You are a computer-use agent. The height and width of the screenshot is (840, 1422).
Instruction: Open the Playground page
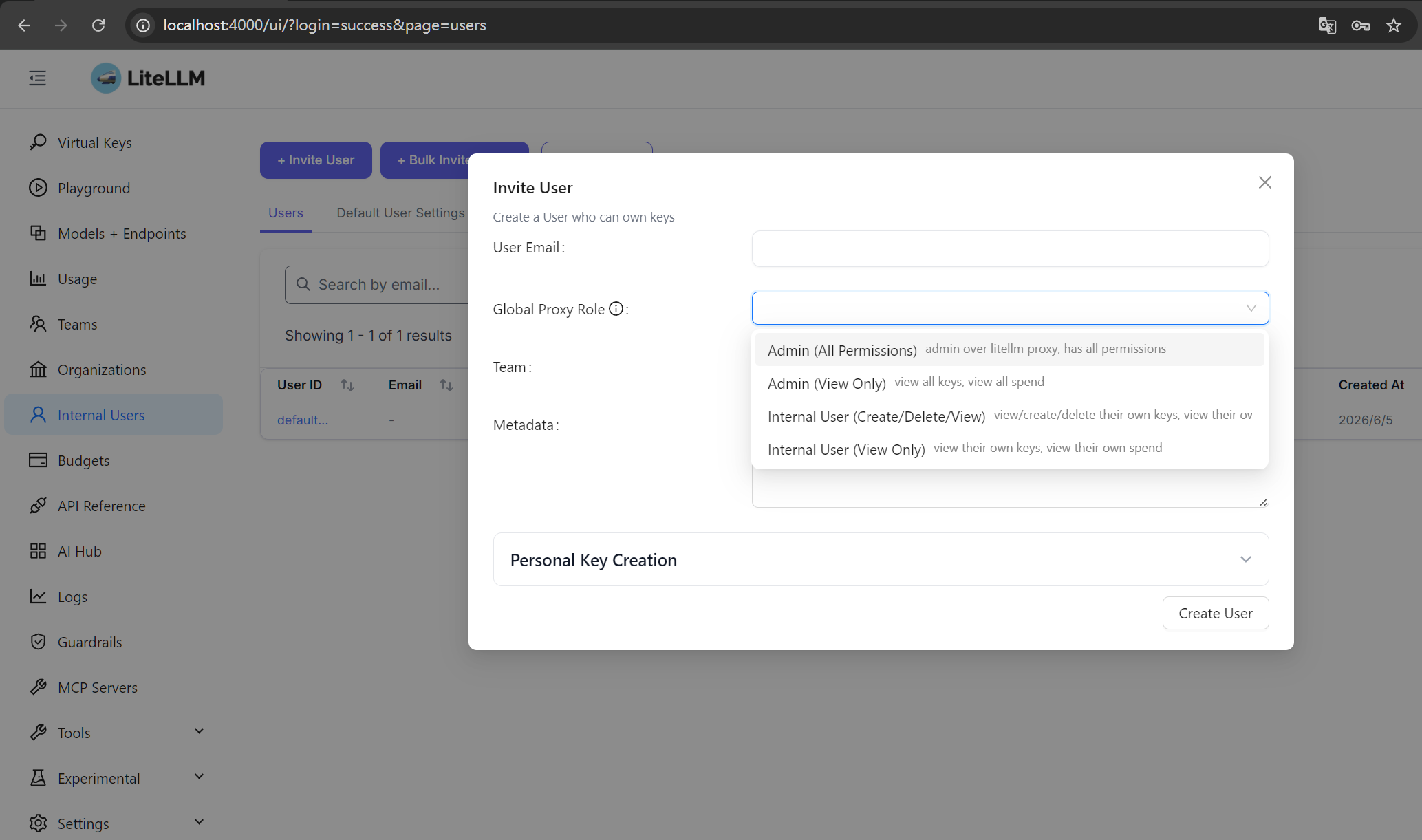pyautogui.click(x=94, y=188)
